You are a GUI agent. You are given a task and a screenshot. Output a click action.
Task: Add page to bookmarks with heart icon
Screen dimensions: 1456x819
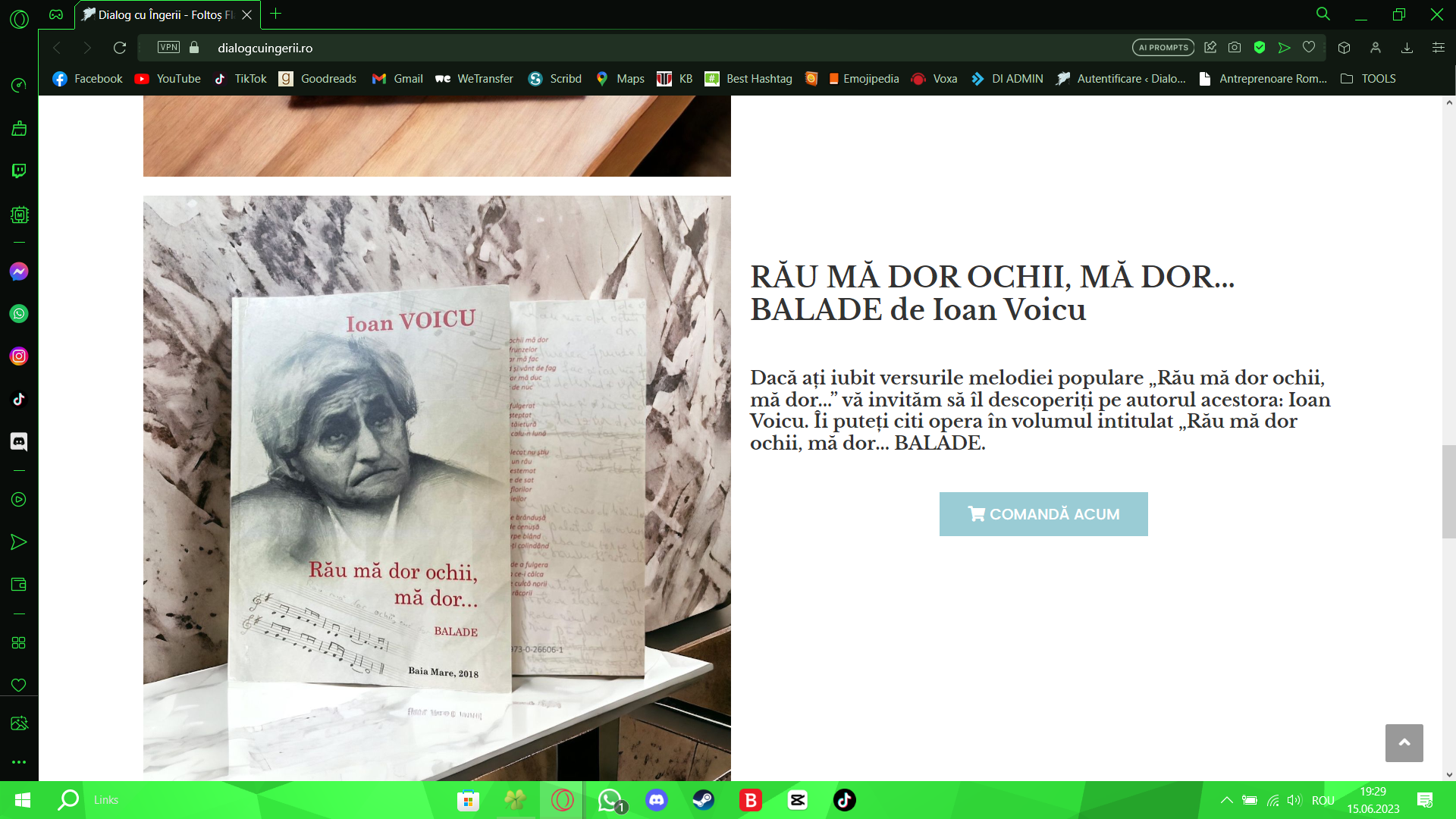point(1309,48)
